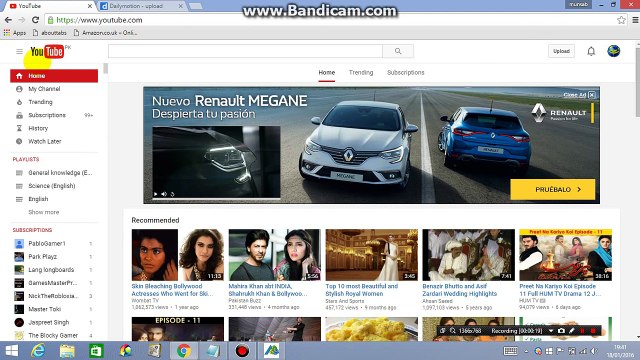Click the browser back arrow
This screenshot has height=360, width=640.
(x=8, y=20)
